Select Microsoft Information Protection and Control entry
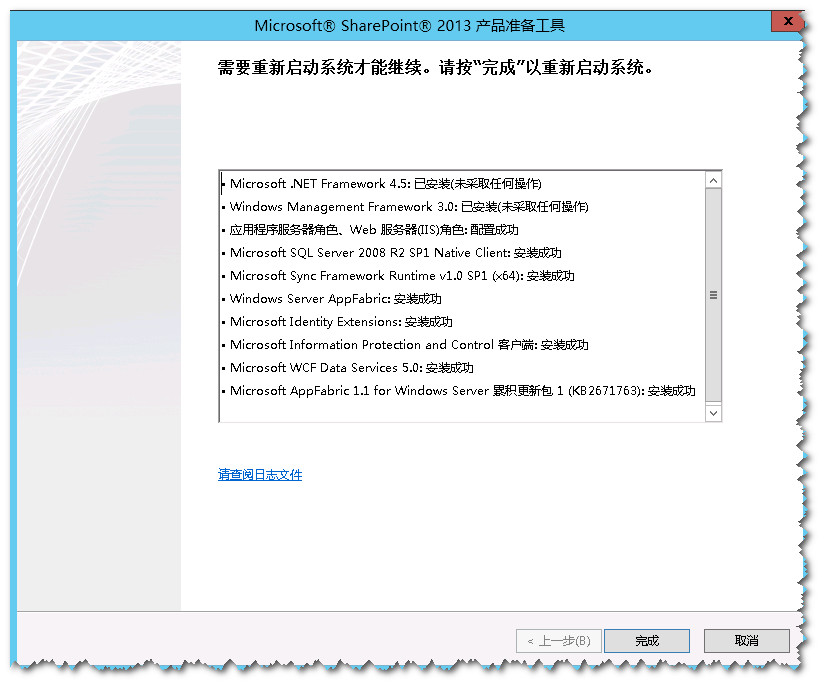The height and width of the screenshot is (687, 825). (x=408, y=345)
